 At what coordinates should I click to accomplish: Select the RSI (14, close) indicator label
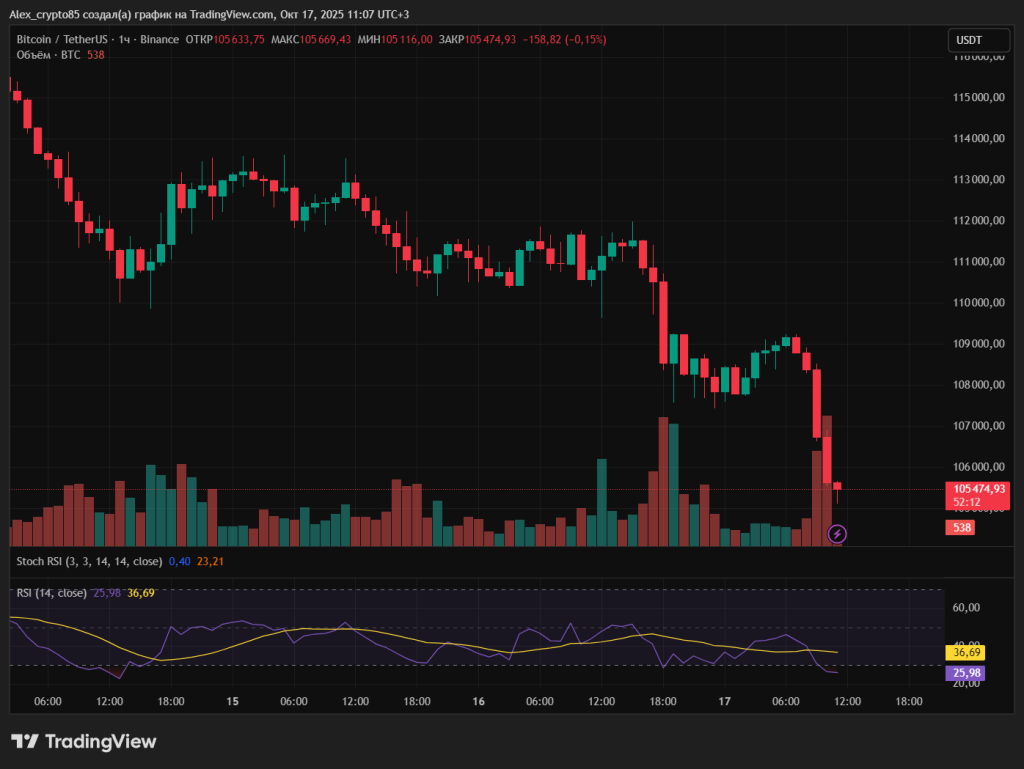tap(51, 593)
